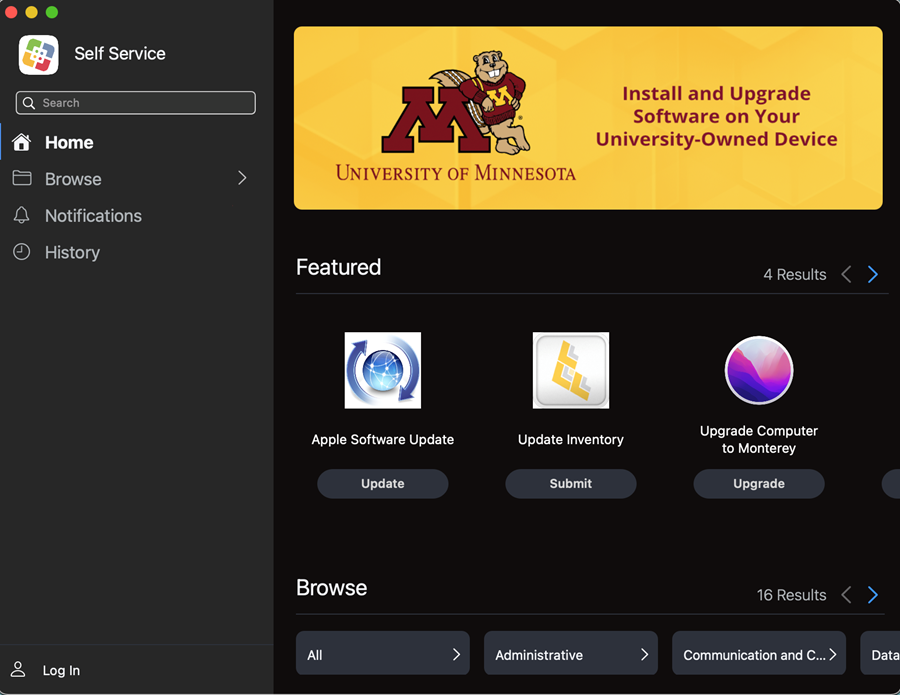900x695 pixels.
Task: Open Notifications in the sidebar
Action: (137, 215)
